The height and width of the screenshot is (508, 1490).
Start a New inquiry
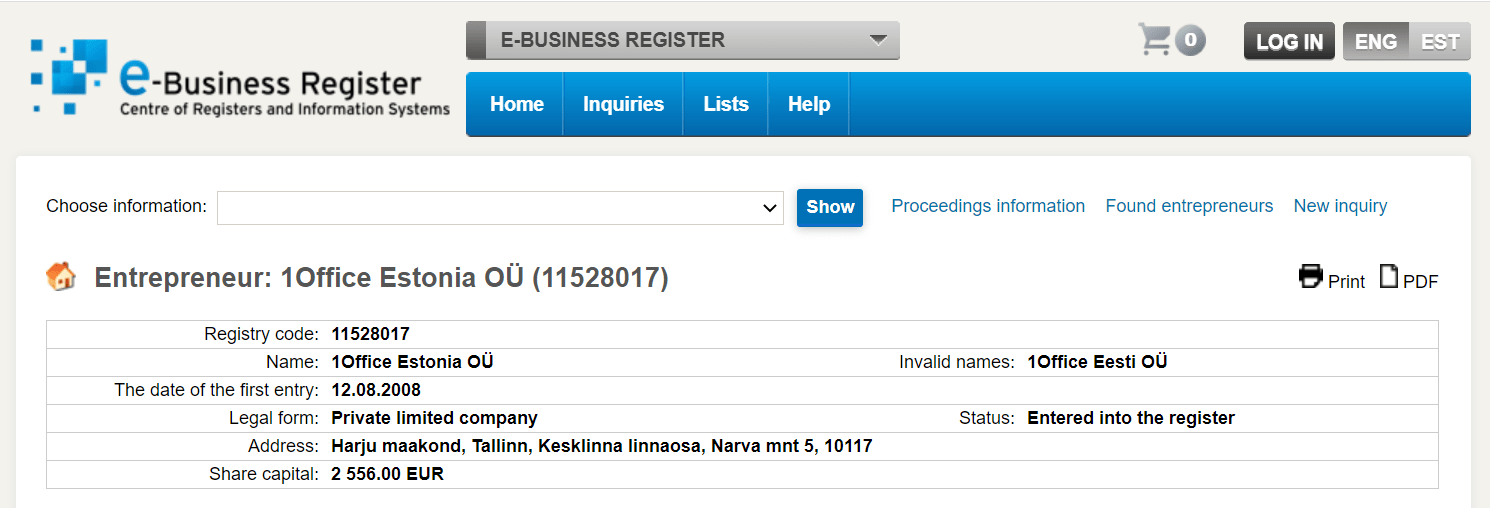[1340, 206]
